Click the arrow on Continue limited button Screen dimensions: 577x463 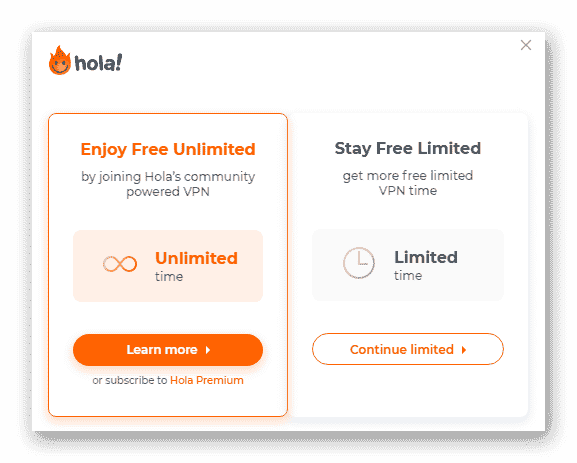click(464, 350)
